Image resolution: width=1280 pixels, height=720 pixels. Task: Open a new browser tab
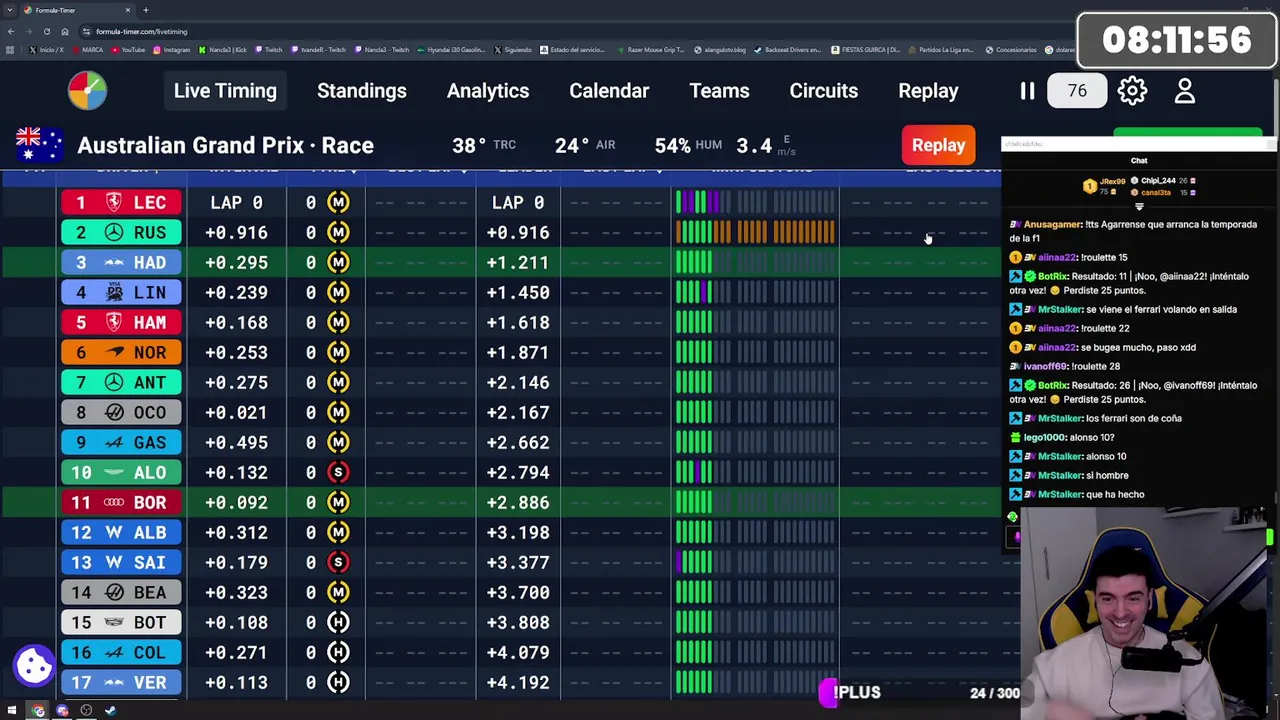[146, 10]
